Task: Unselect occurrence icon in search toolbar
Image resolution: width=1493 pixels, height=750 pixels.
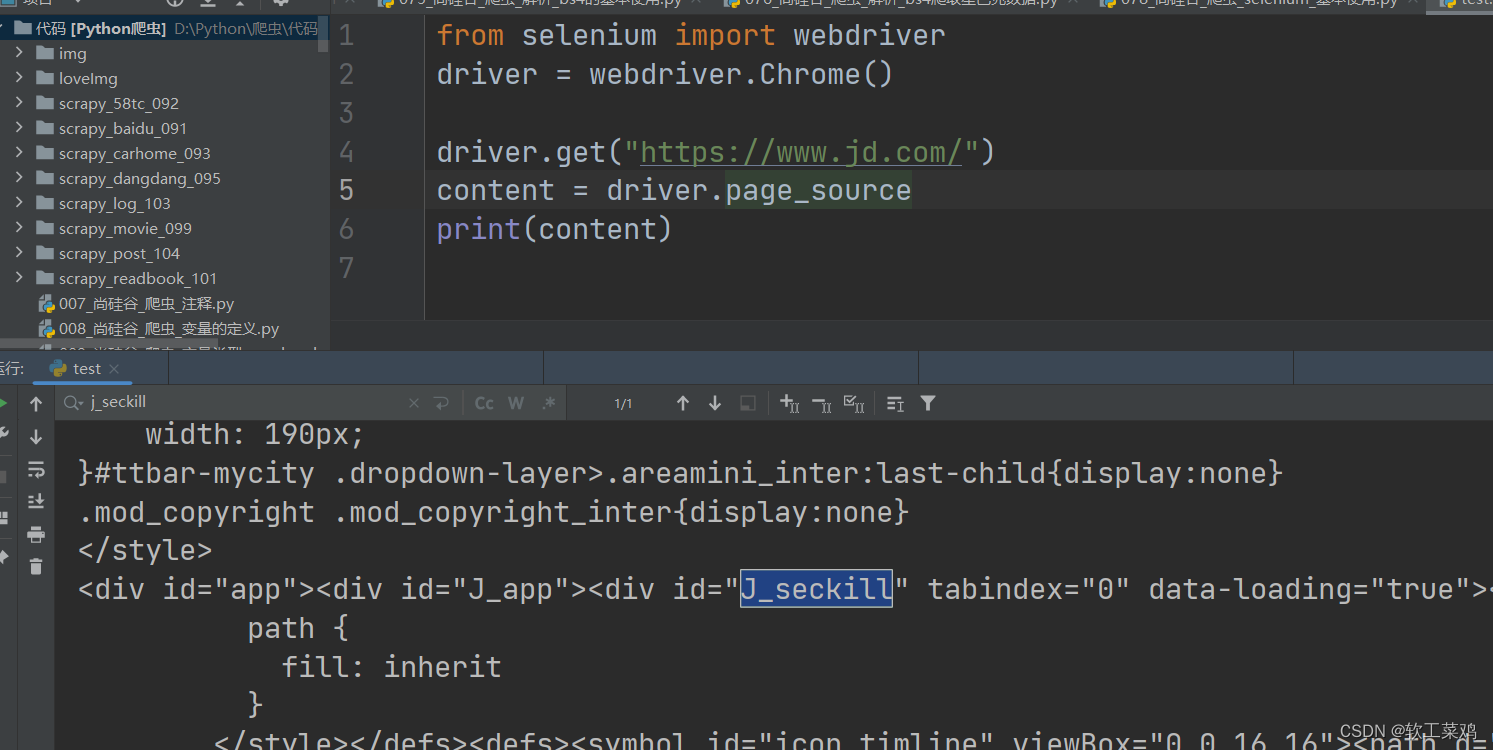Action: pos(821,403)
